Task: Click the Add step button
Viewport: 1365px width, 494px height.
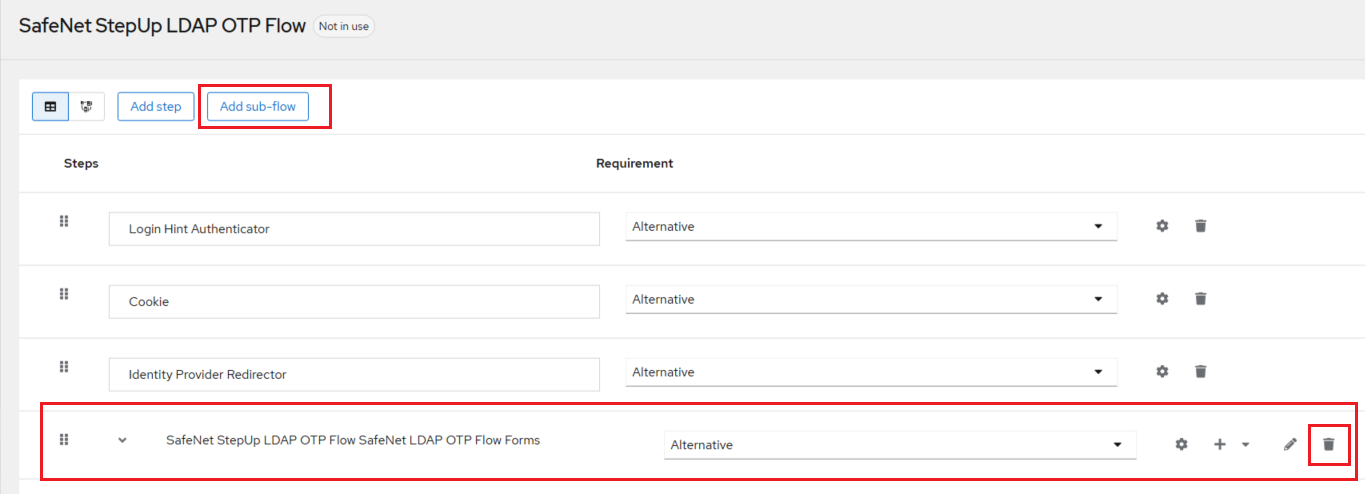Action: click(155, 107)
